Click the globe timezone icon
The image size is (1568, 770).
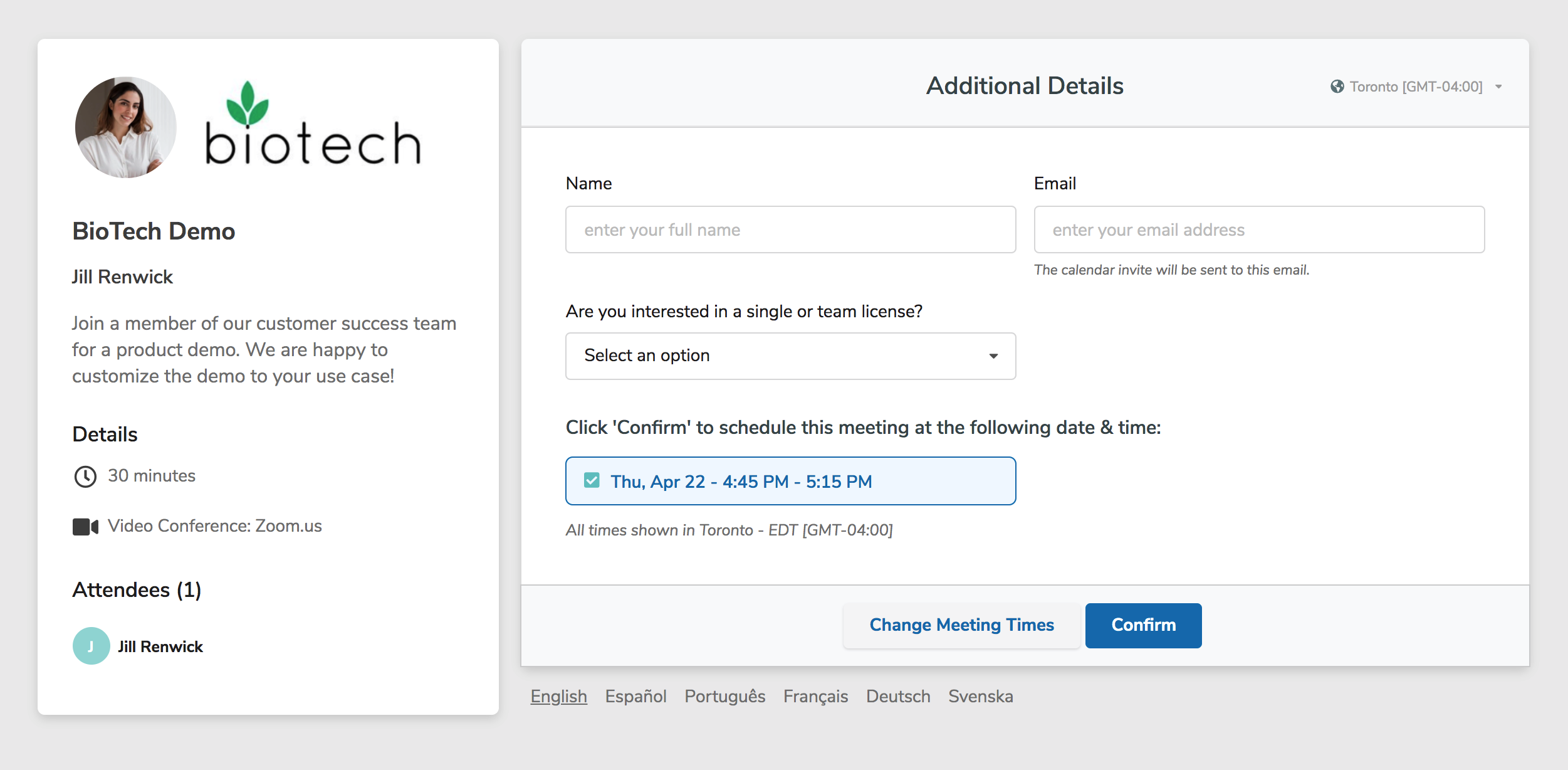coord(1337,87)
